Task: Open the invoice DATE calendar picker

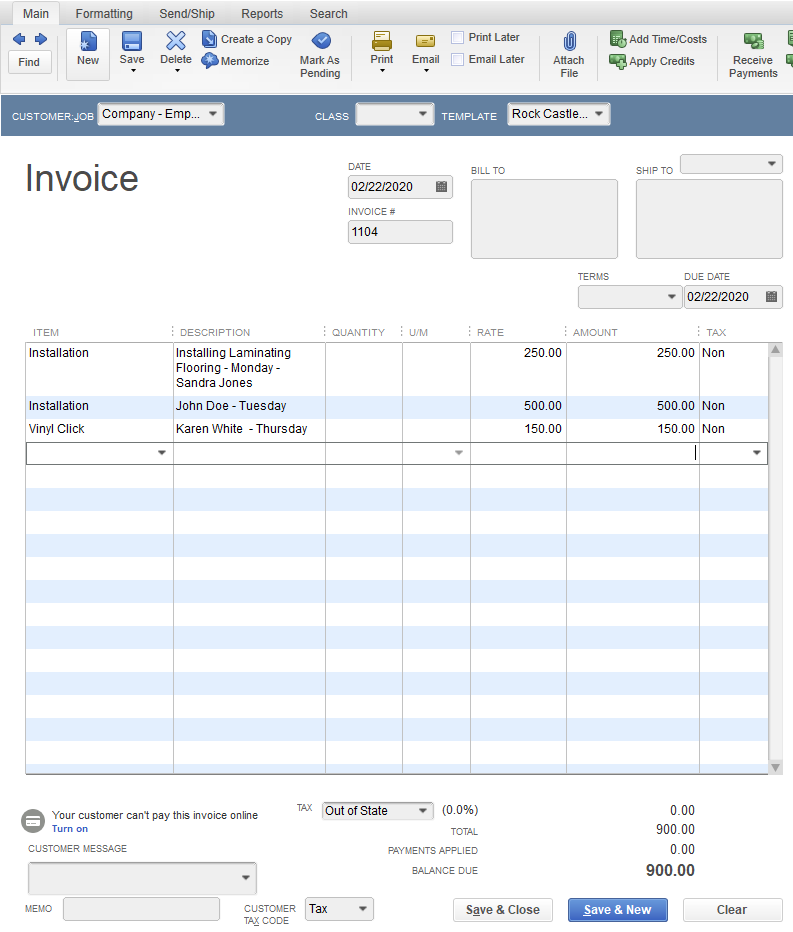Action: coord(442,187)
